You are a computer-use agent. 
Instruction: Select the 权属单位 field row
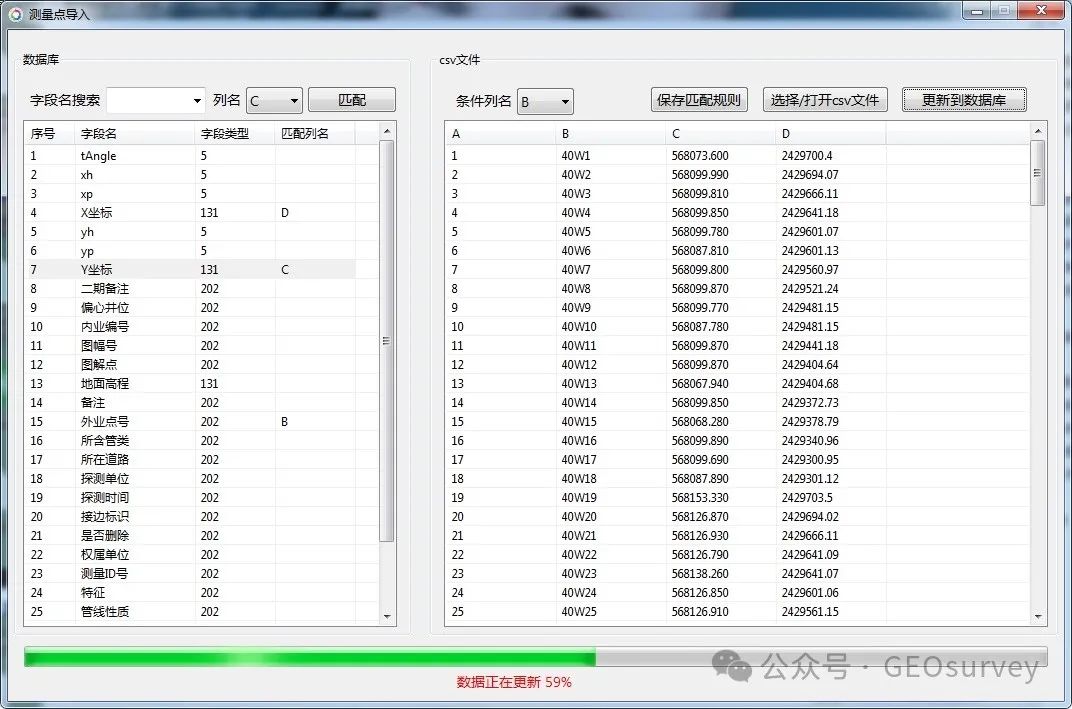(x=190, y=554)
